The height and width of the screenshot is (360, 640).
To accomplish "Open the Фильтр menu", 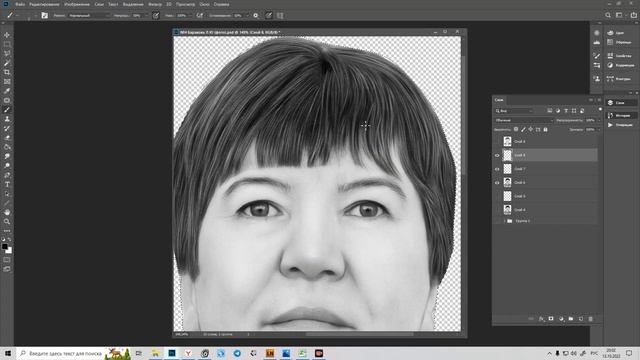I will 155,4.
